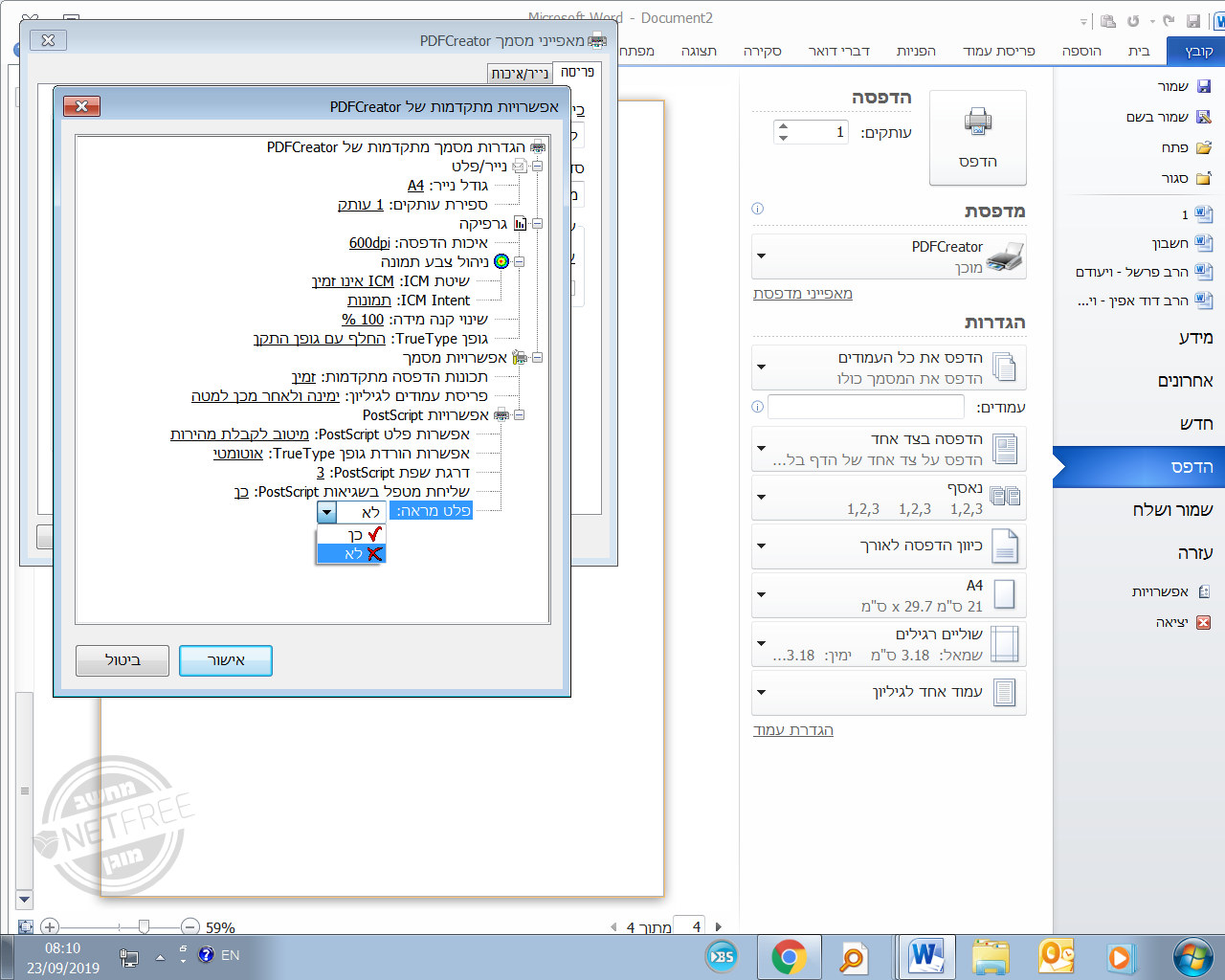Image resolution: width=1225 pixels, height=980 pixels.
Task: Click the chart icon beside גרפיקה
Action: (x=520, y=224)
